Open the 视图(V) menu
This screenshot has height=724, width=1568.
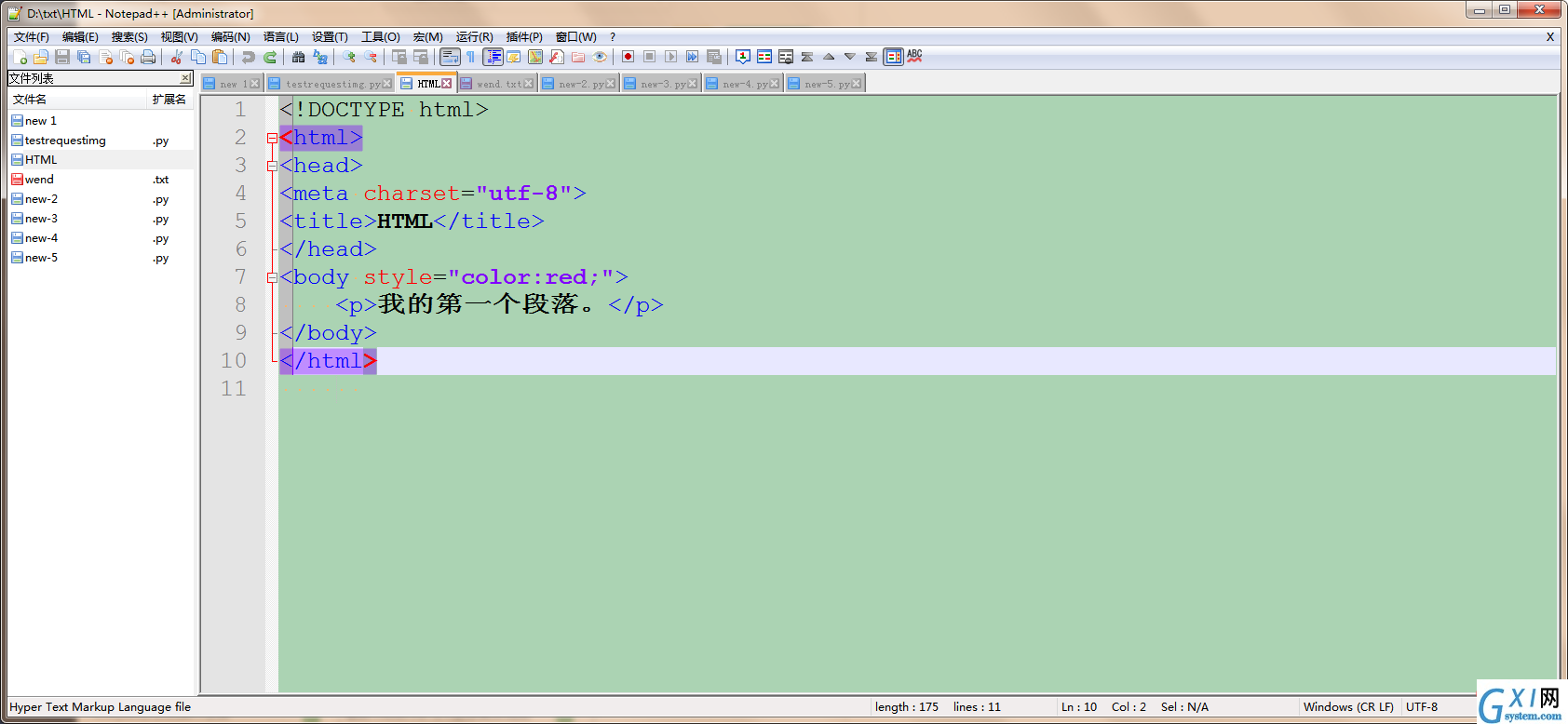point(179,37)
